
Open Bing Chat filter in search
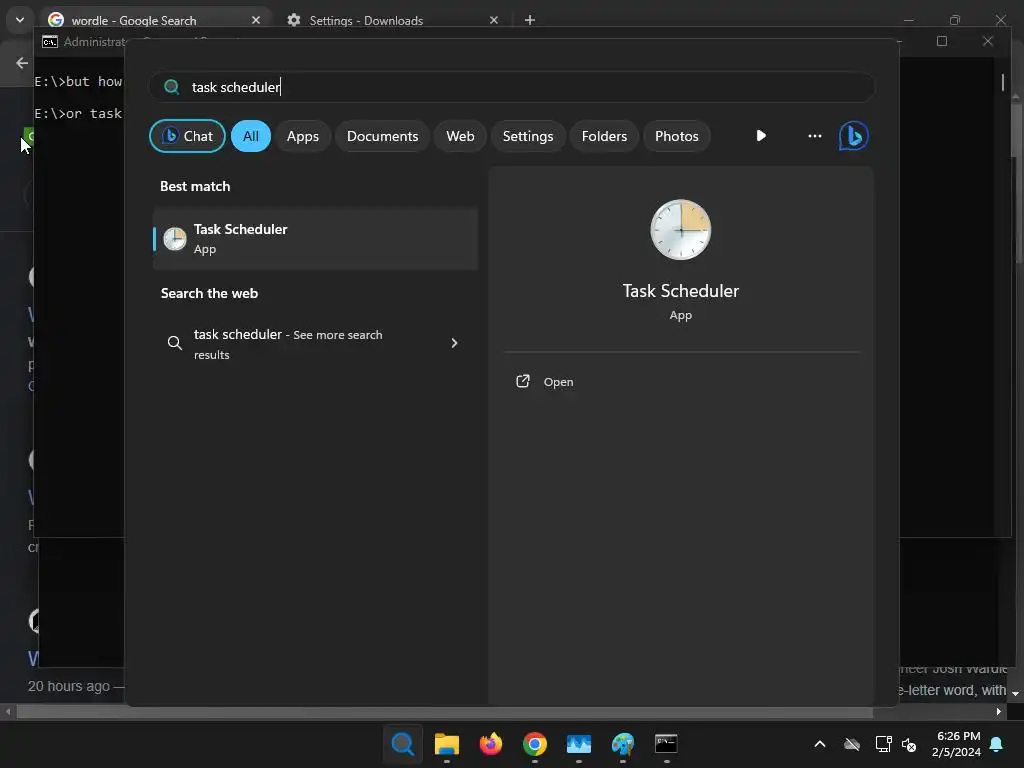click(x=187, y=136)
